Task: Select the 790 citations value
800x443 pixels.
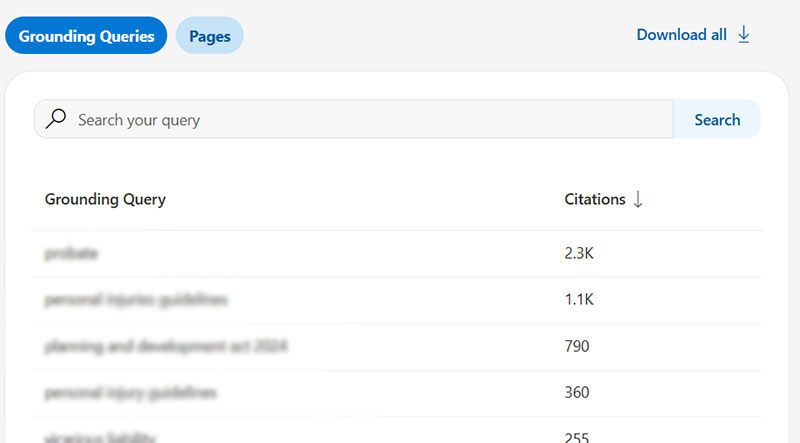Action: [577, 346]
